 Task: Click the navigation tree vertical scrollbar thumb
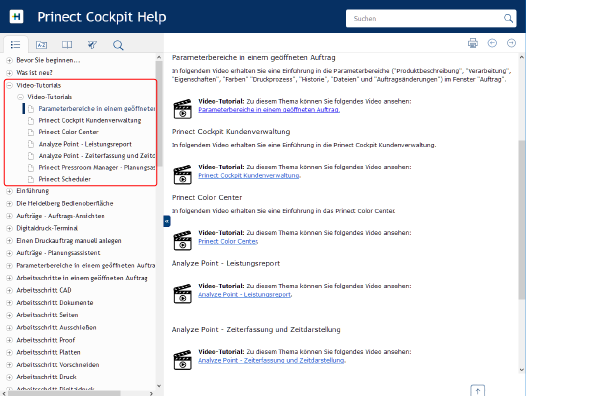pyautogui.click(x=159, y=114)
